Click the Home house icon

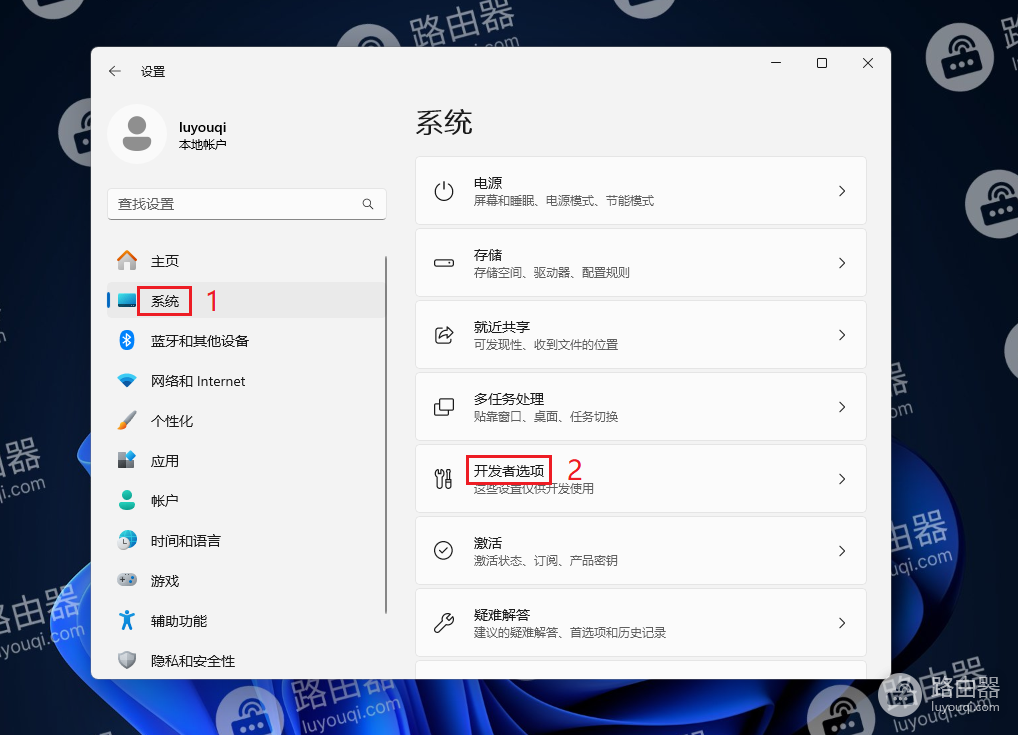click(127, 260)
